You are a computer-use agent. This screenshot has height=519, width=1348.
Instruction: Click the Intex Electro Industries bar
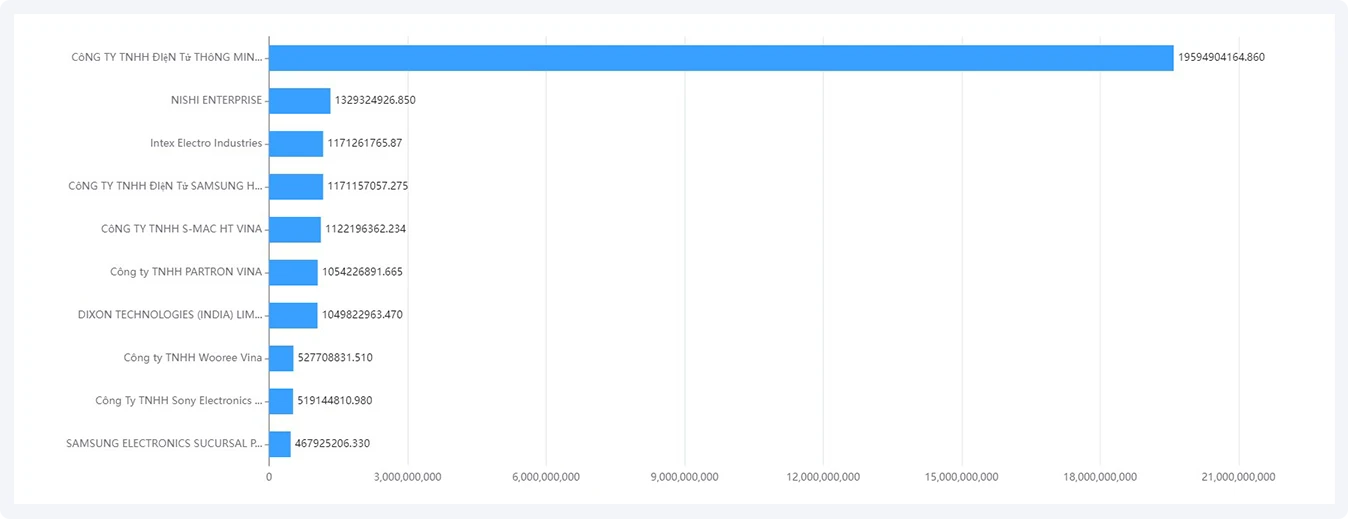click(x=296, y=143)
